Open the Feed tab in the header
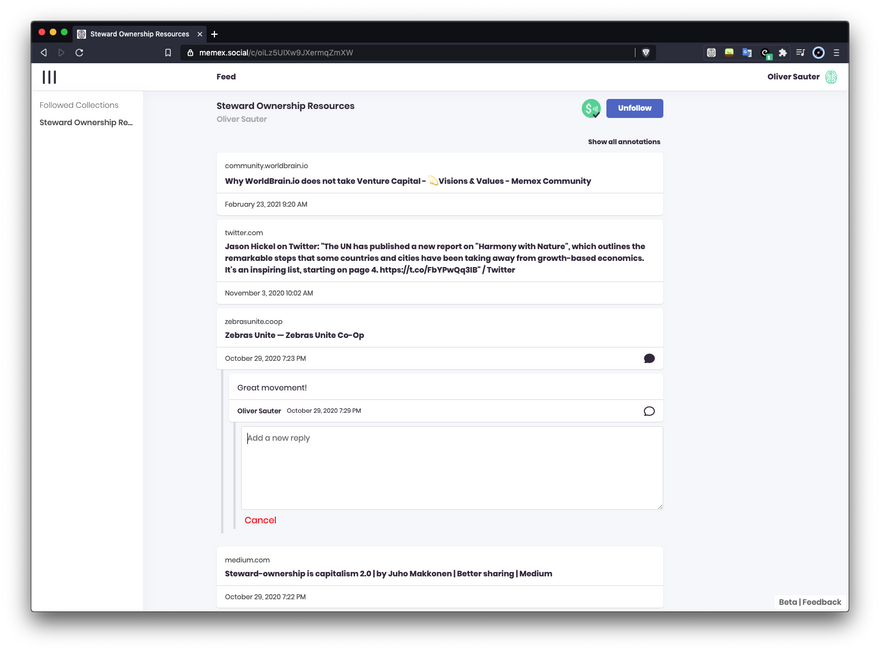 pyautogui.click(x=226, y=77)
